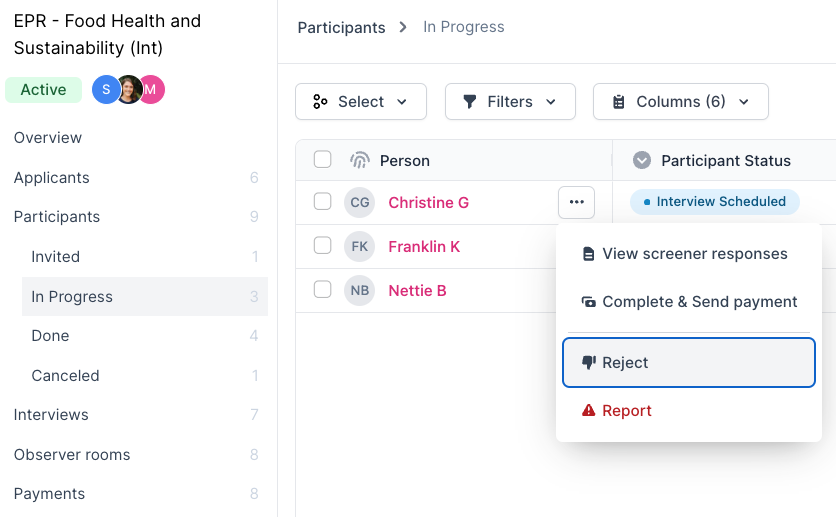Click the three-dots menu for Christine G
Image resolution: width=836 pixels, height=517 pixels.
click(x=576, y=202)
